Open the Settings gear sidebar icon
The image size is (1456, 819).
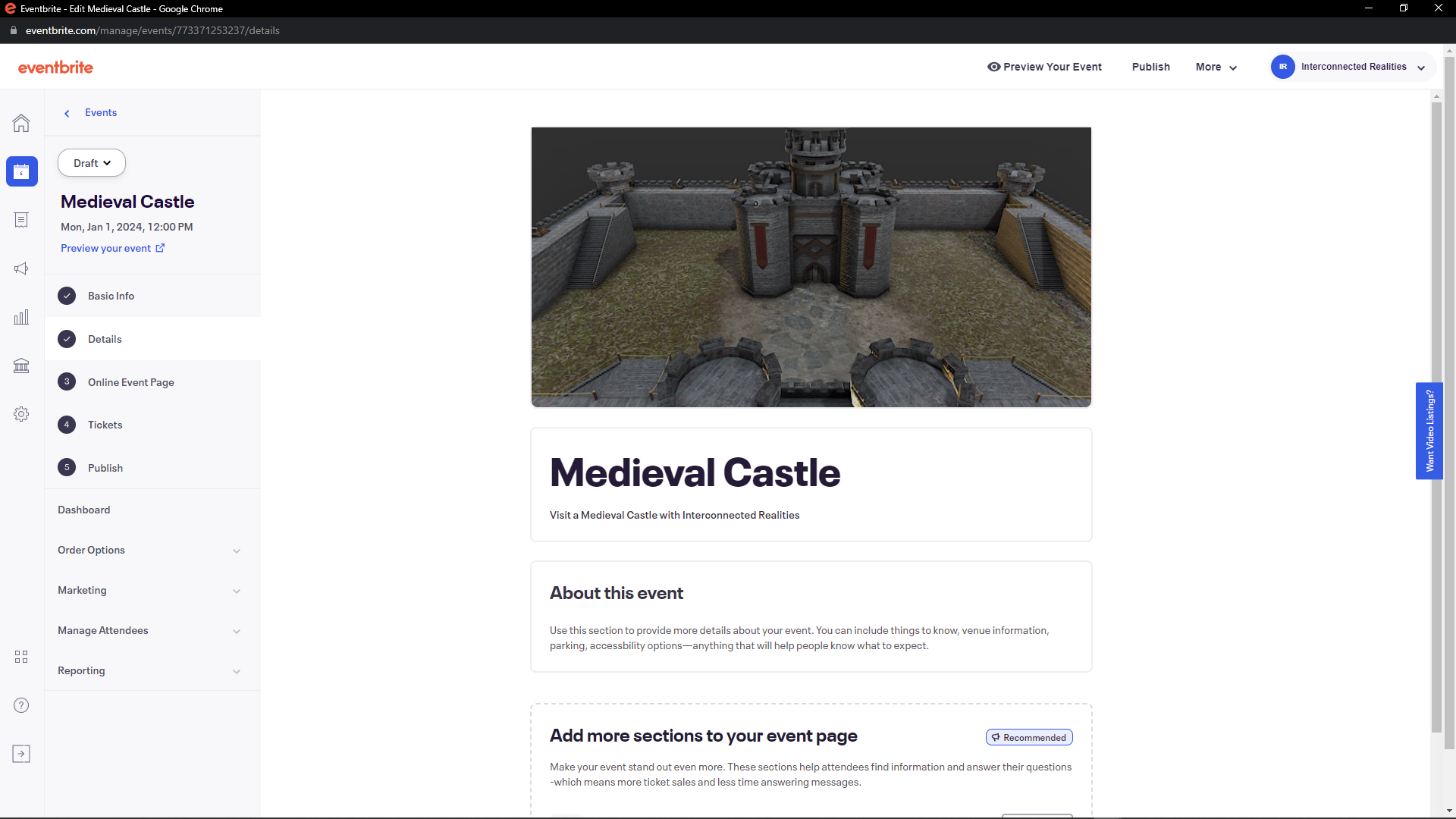click(x=21, y=414)
